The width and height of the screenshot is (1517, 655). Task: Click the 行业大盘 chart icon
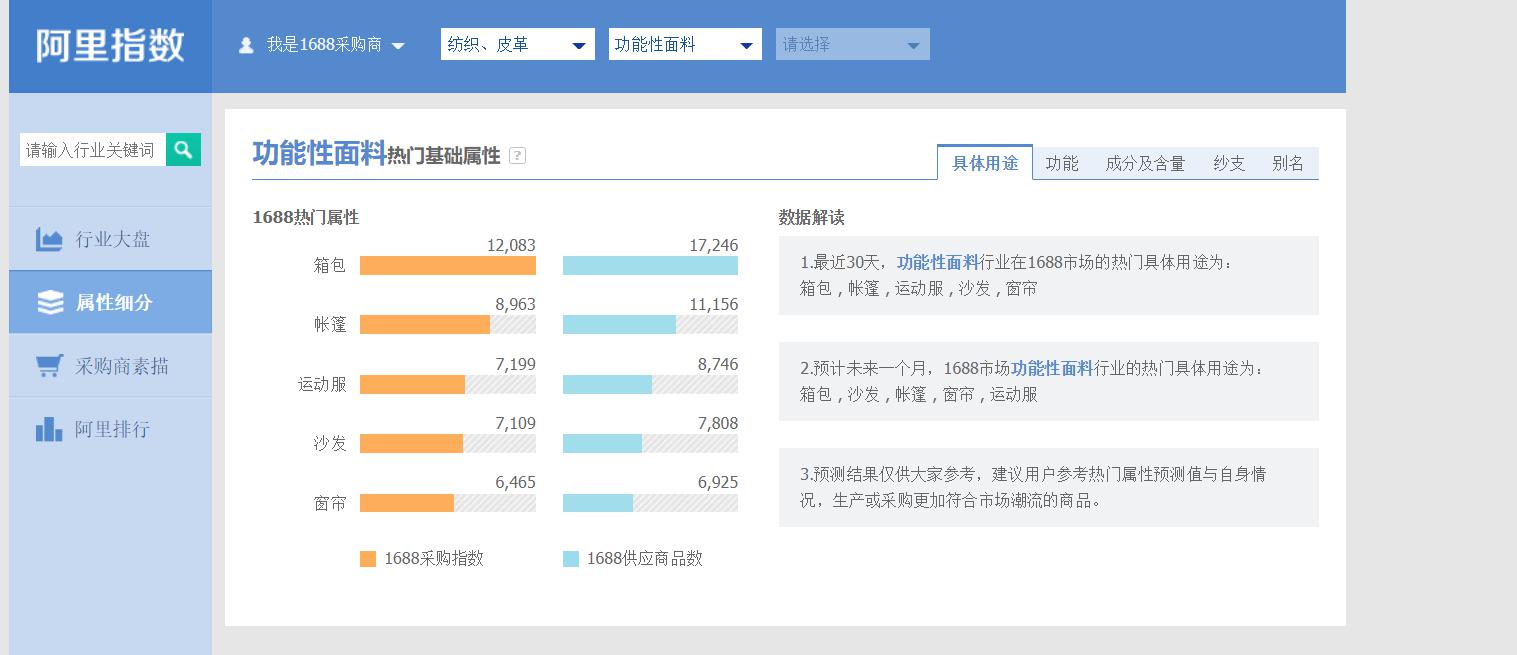pos(49,239)
